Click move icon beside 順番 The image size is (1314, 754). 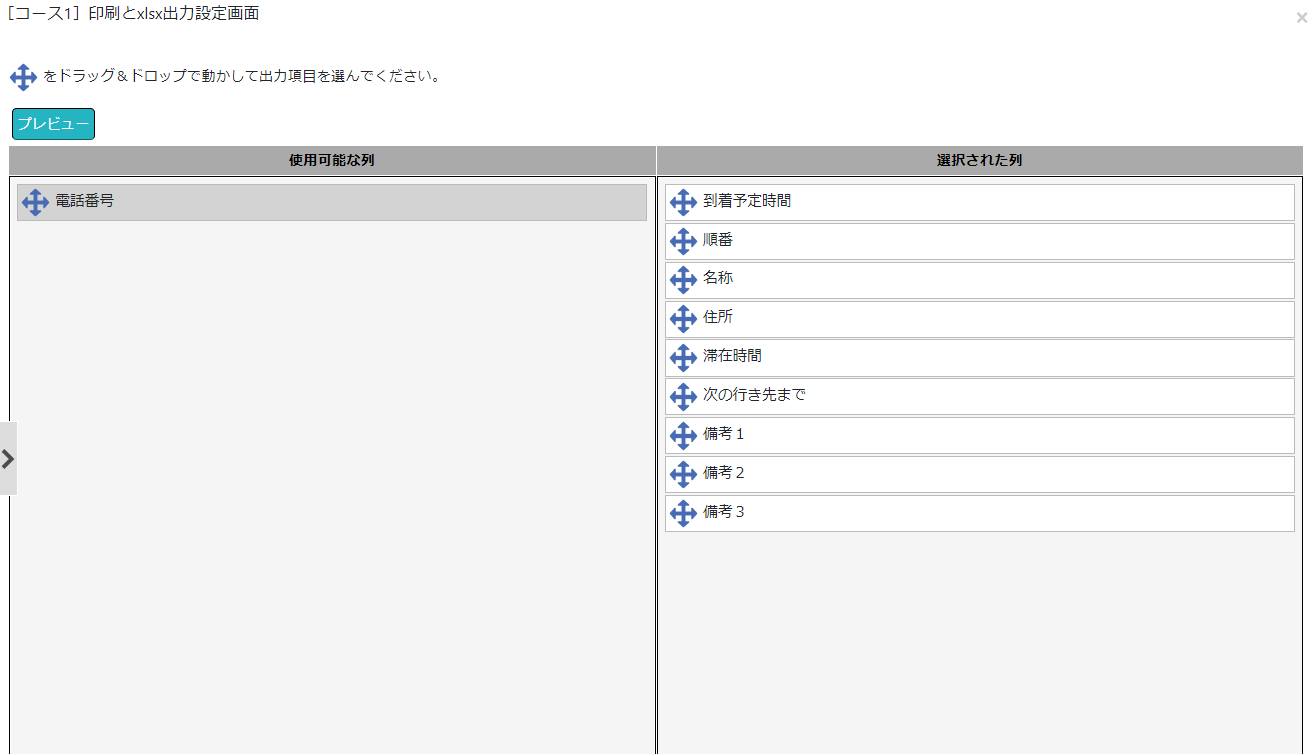(683, 241)
